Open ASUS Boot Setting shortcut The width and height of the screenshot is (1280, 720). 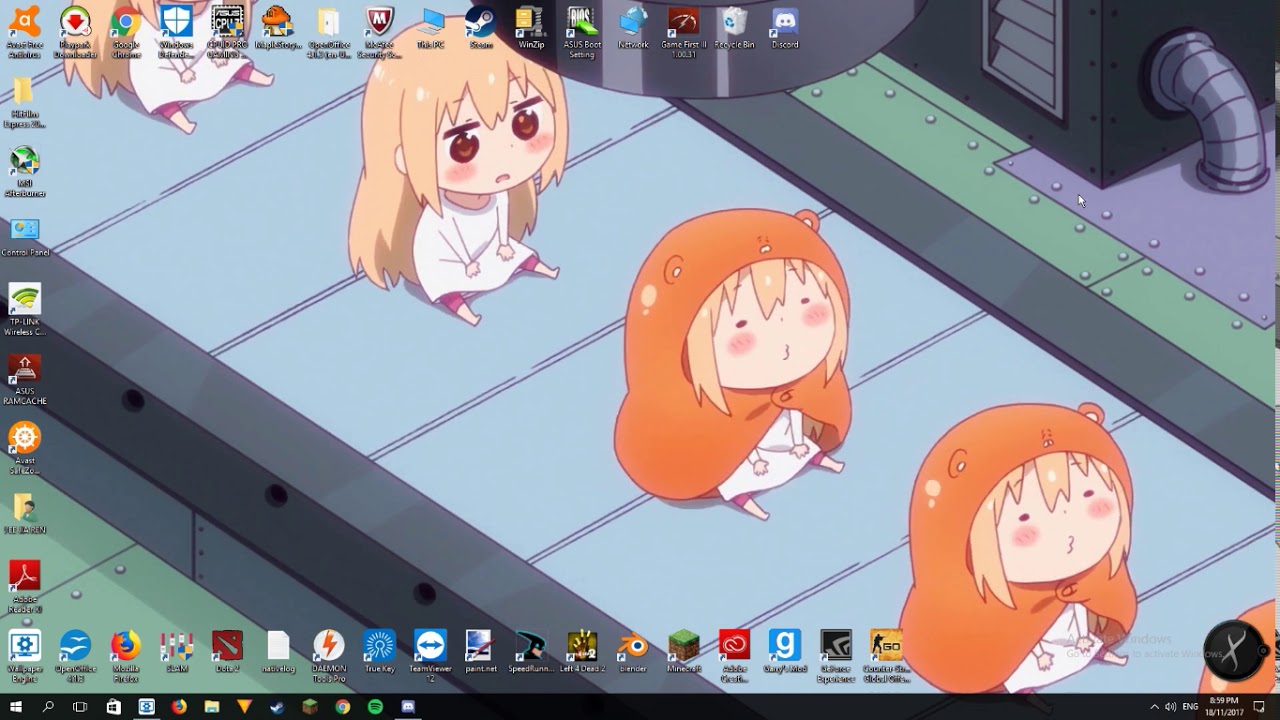click(x=582, y=31)
